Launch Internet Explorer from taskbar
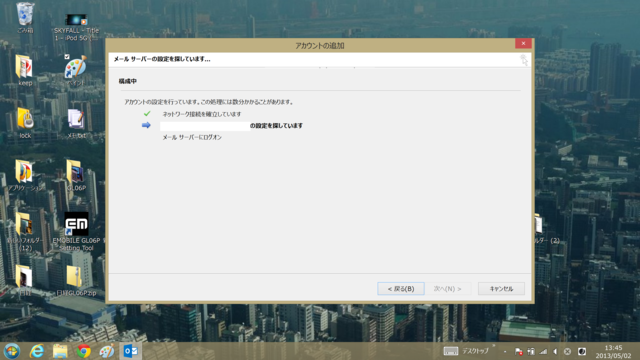This screenshot has height=360, width=640. pyautogui.click(x=37, y=351)
